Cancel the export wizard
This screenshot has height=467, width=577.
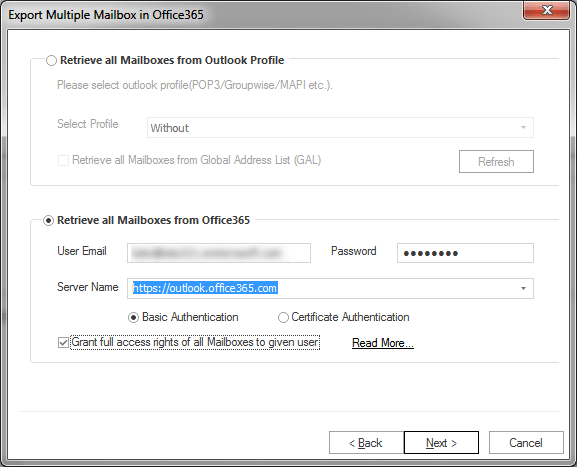click(x=526, y=443)
